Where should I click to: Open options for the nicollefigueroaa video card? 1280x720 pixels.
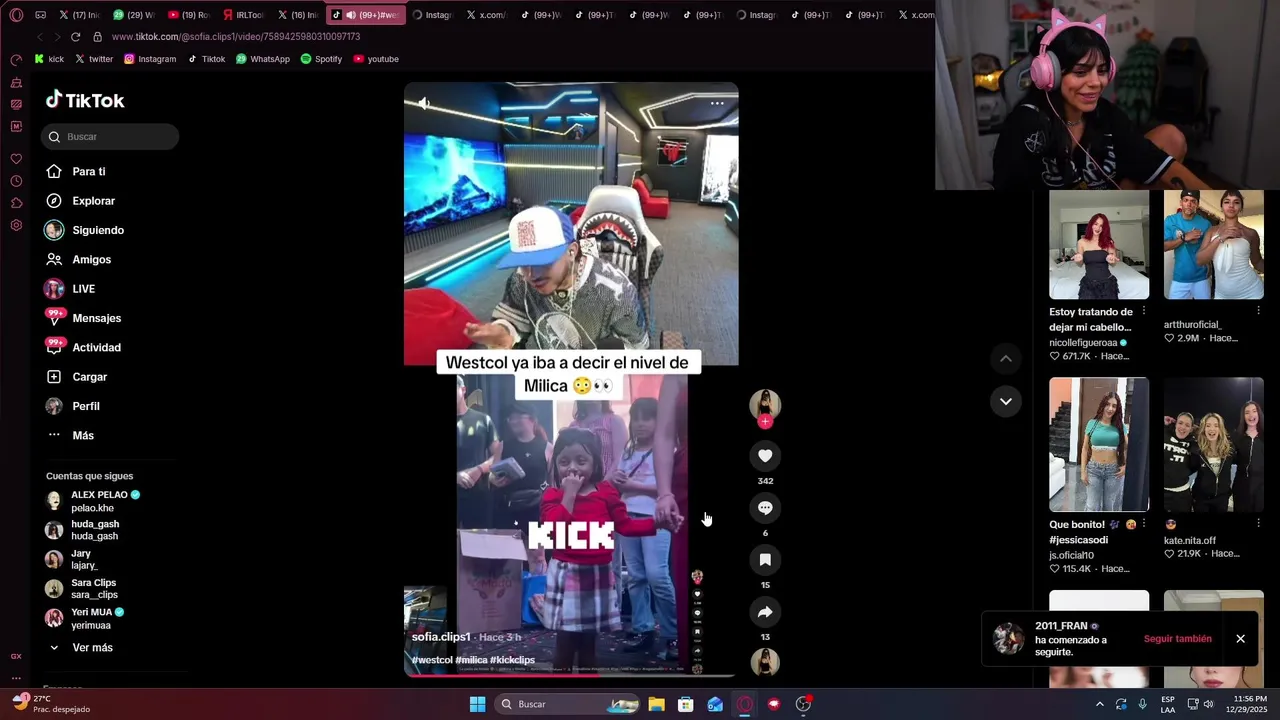point(1144,312)
